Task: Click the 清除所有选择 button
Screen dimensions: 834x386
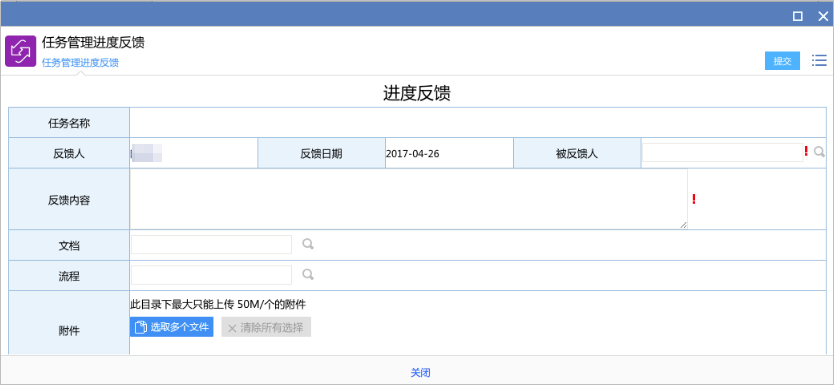Action: coord(266,327)
